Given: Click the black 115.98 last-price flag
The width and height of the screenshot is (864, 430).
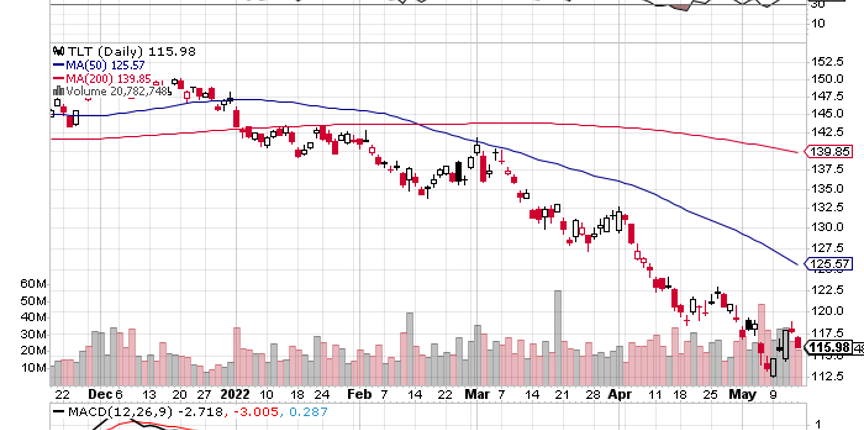Looking at the screenshot, I should [x=829, y=347].
